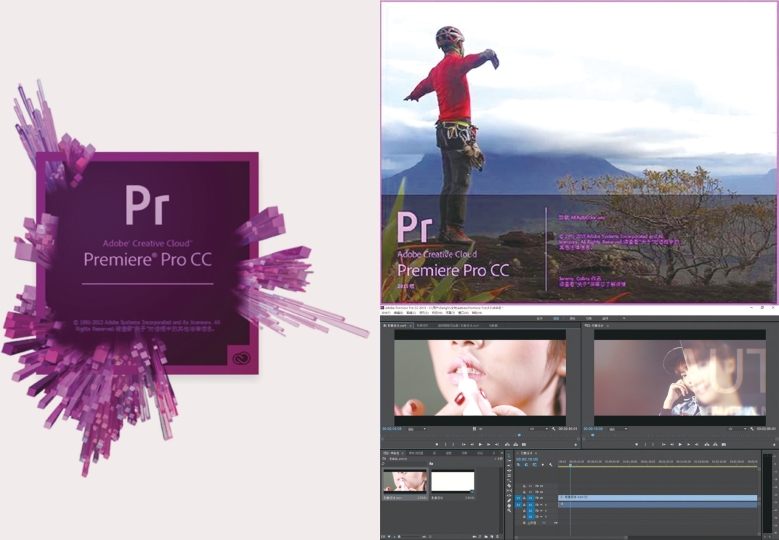Switch Project panel to list view
Viewport: 779px width, 540px height.
383,537
